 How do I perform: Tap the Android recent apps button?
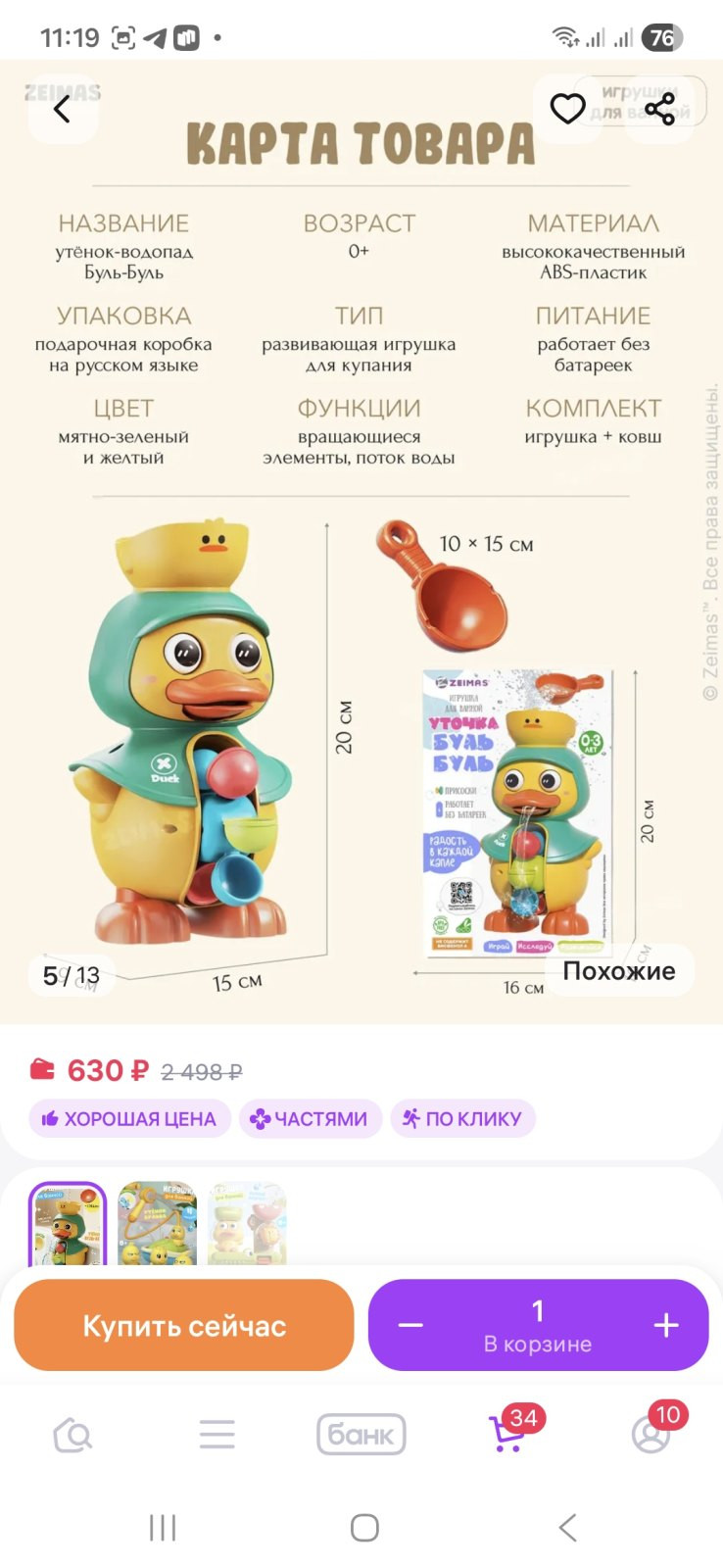[x=163, y=1527]
